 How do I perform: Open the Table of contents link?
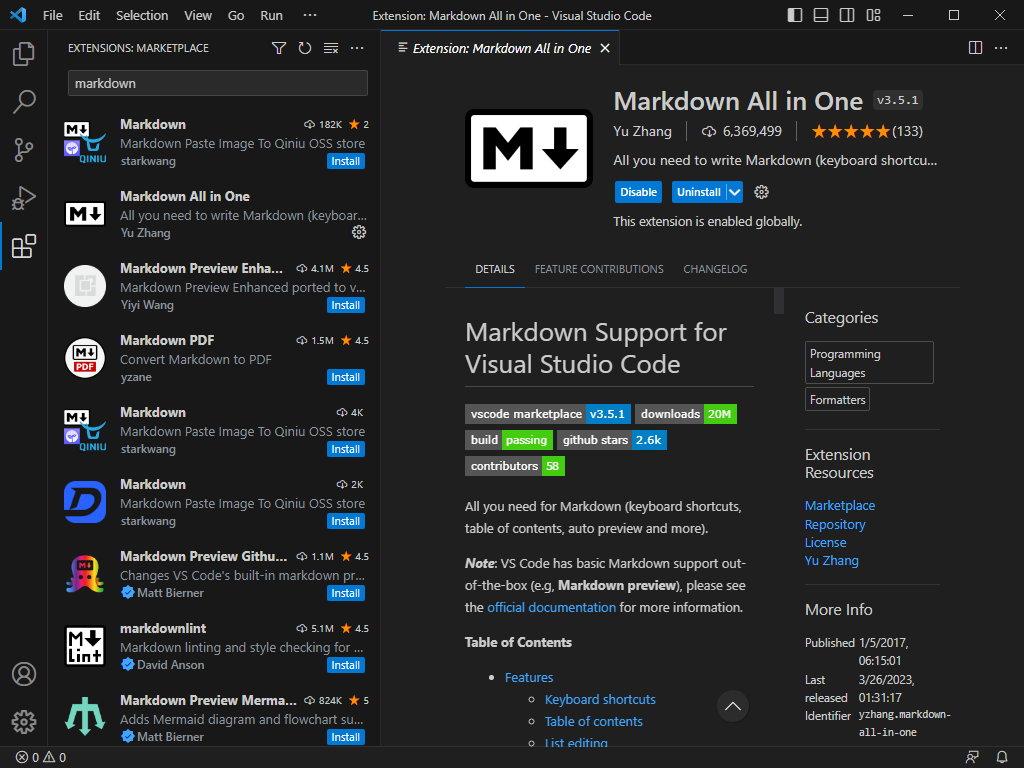(x=594, y=722)
